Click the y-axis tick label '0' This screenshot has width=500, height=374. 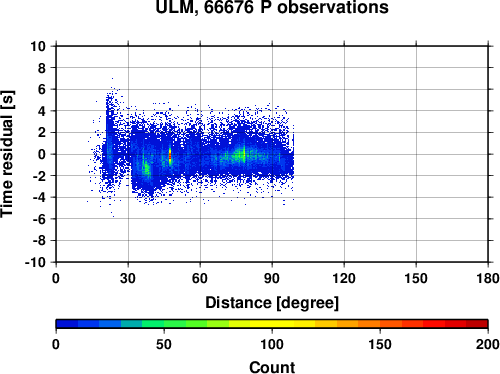coord(42,154)
